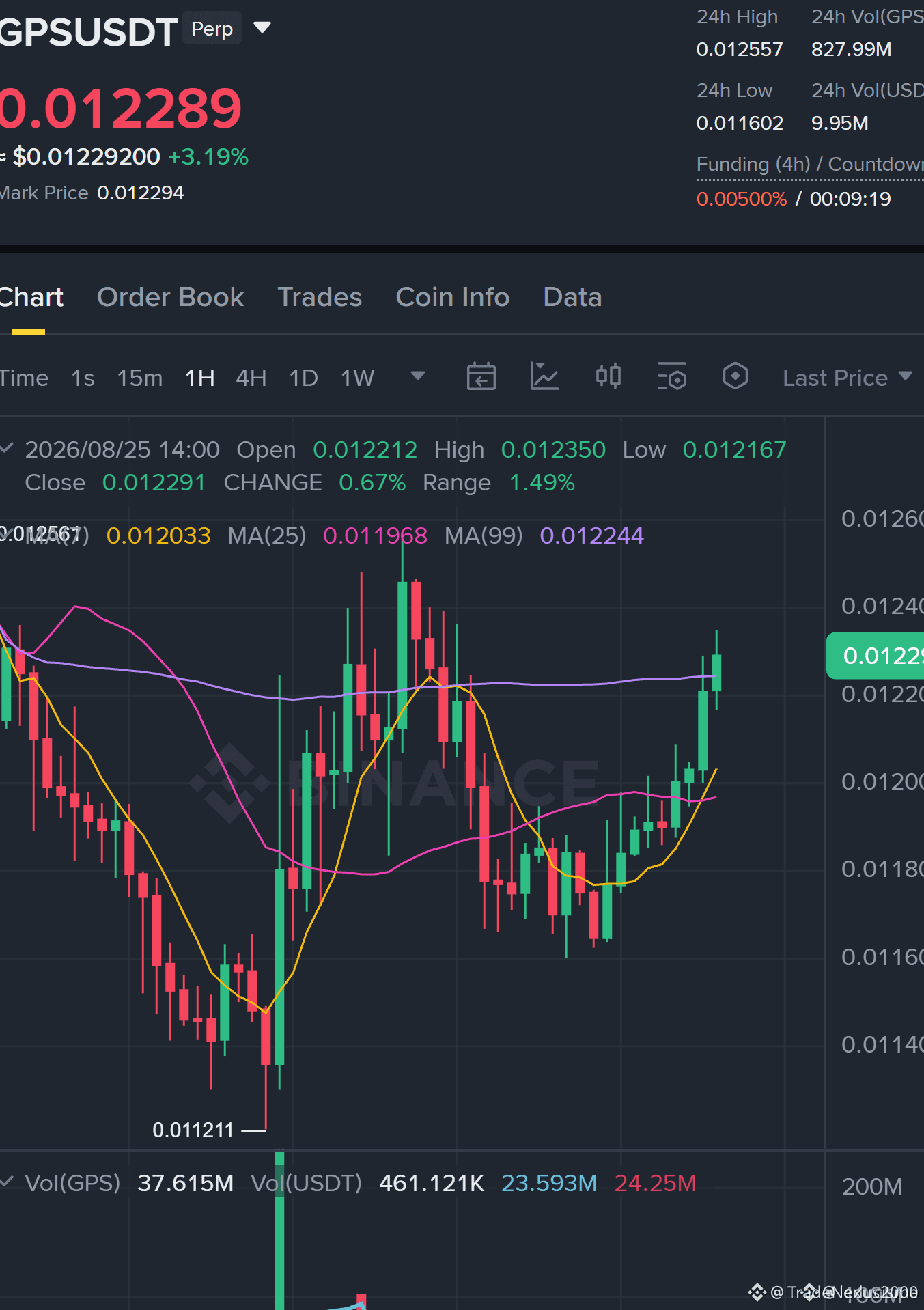Click the MA(7) value 0.012033
The height and width of the screenshot is (1310, 924).
point(158,535)
